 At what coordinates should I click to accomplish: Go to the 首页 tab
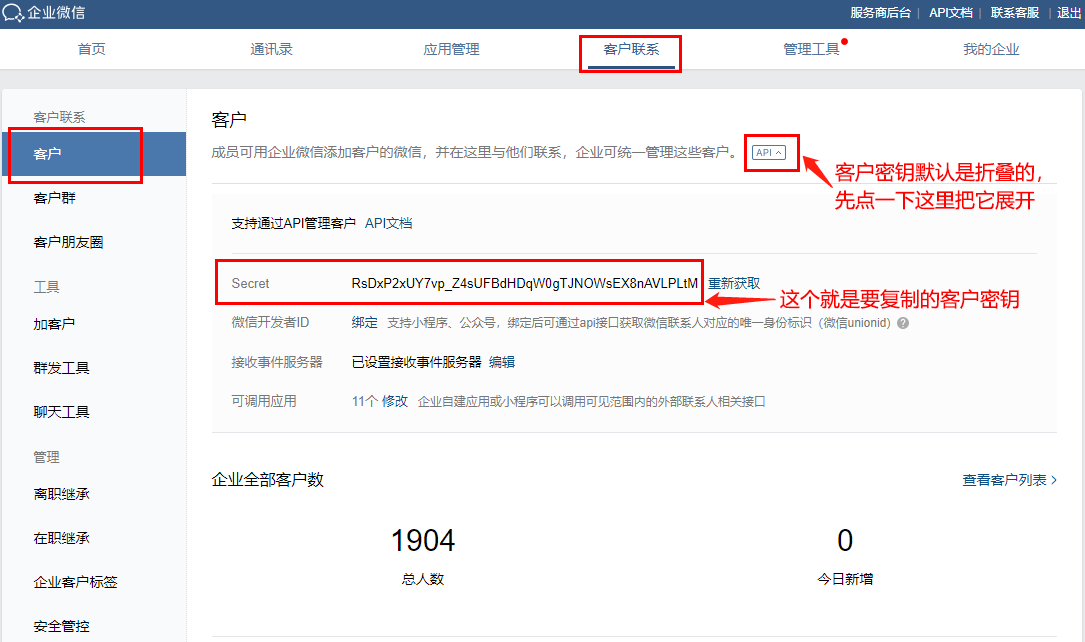tap(91, 49)
